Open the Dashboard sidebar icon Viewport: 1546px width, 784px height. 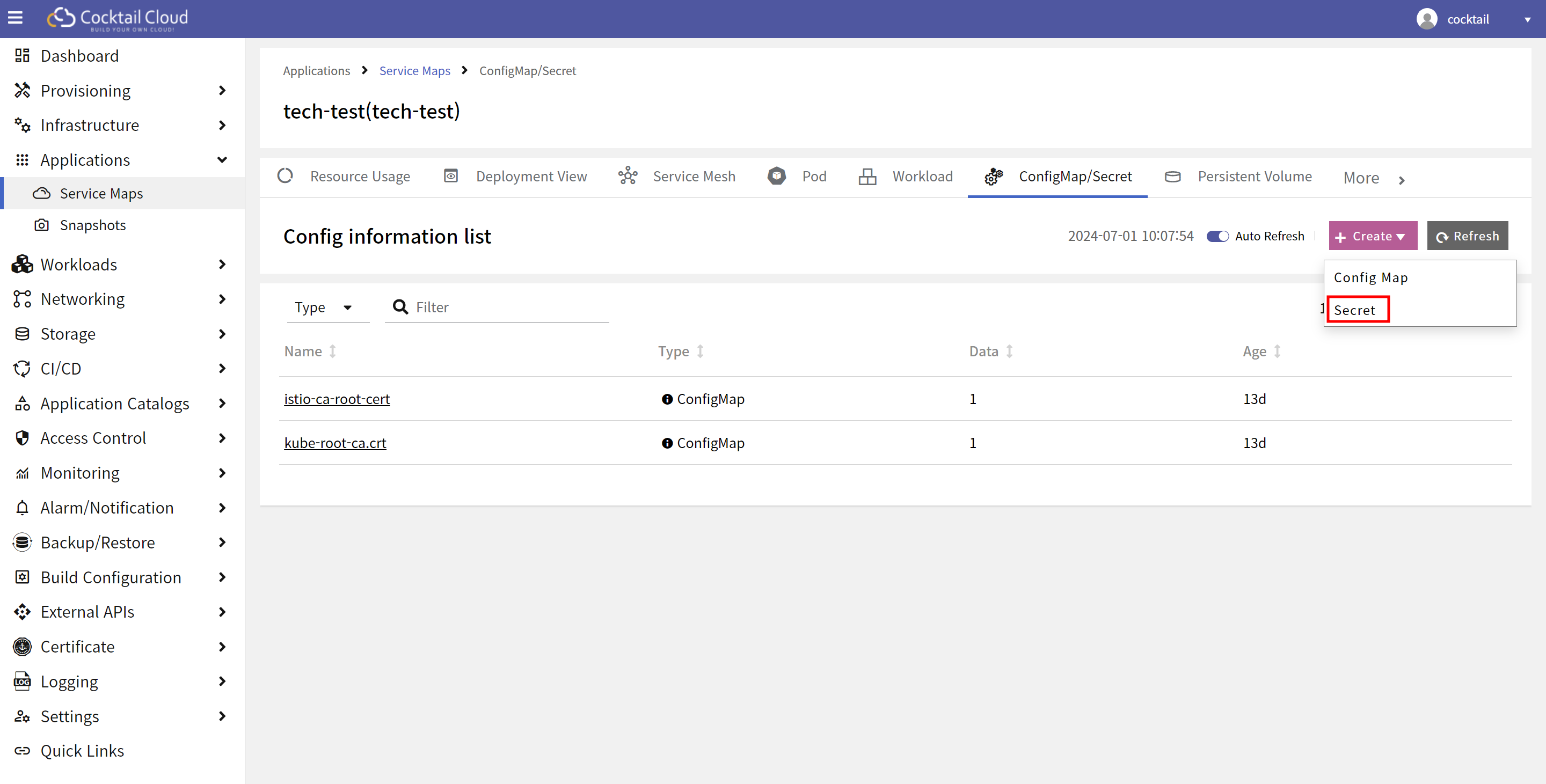(22, 56)
